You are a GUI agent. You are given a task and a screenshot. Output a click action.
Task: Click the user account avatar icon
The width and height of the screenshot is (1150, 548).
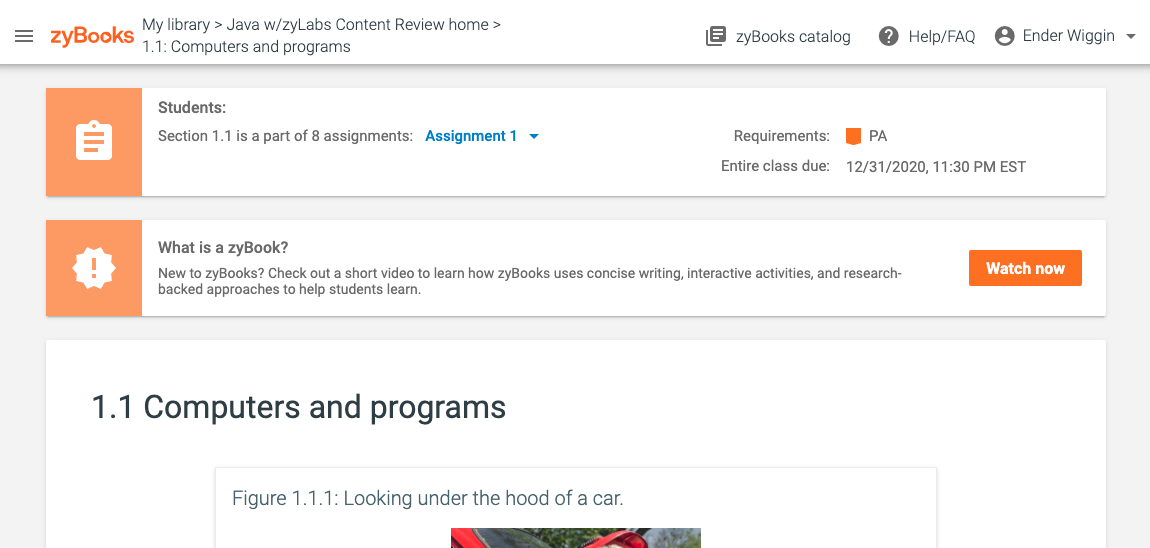(1005, 36)
